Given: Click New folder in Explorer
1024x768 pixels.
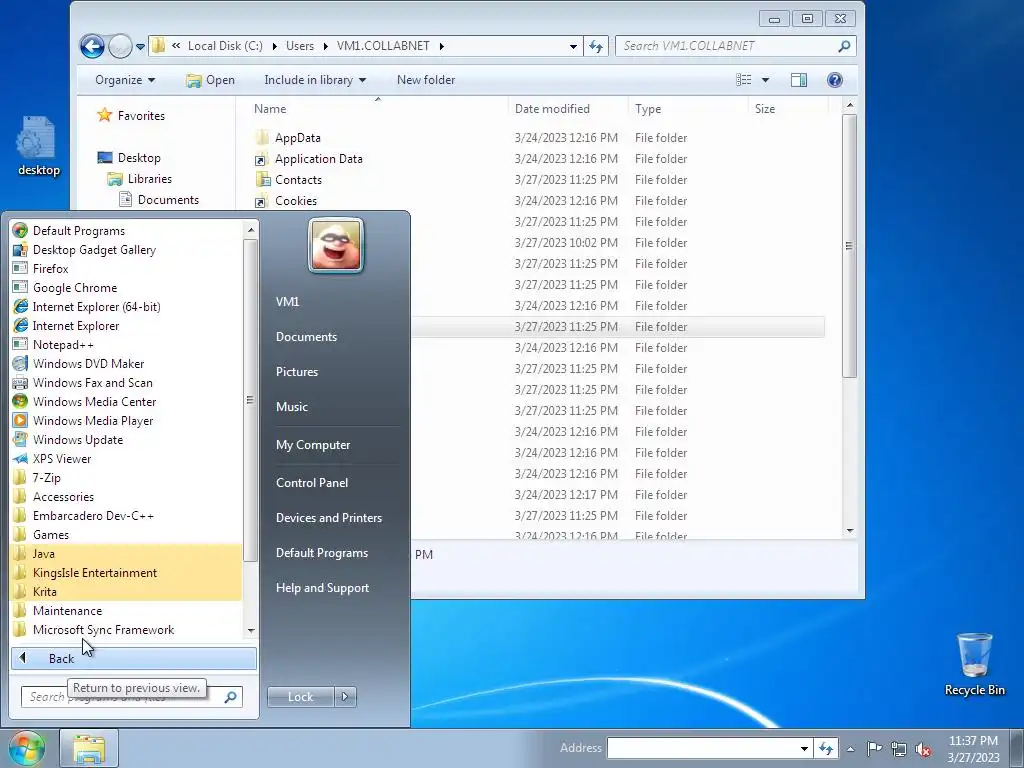Looking at the screenshot, I should tap(426, 80).
